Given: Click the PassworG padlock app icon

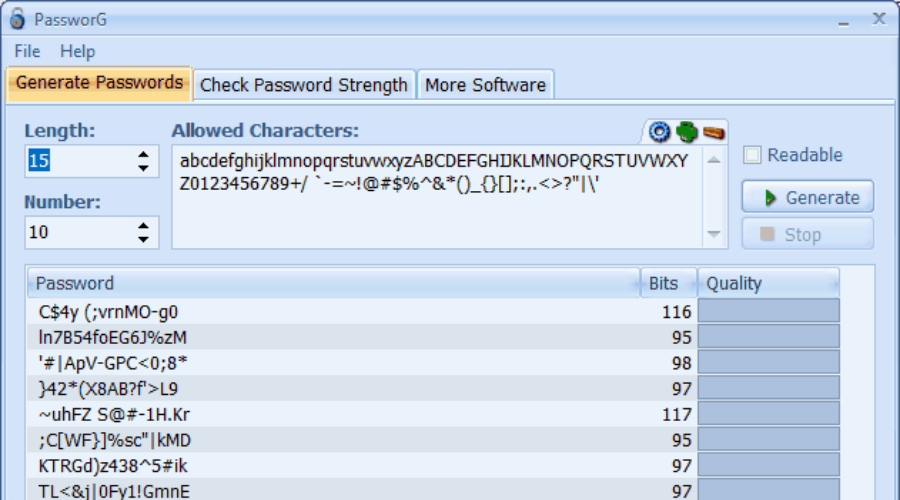Looking at the screenshot, I should click(17, 18).
